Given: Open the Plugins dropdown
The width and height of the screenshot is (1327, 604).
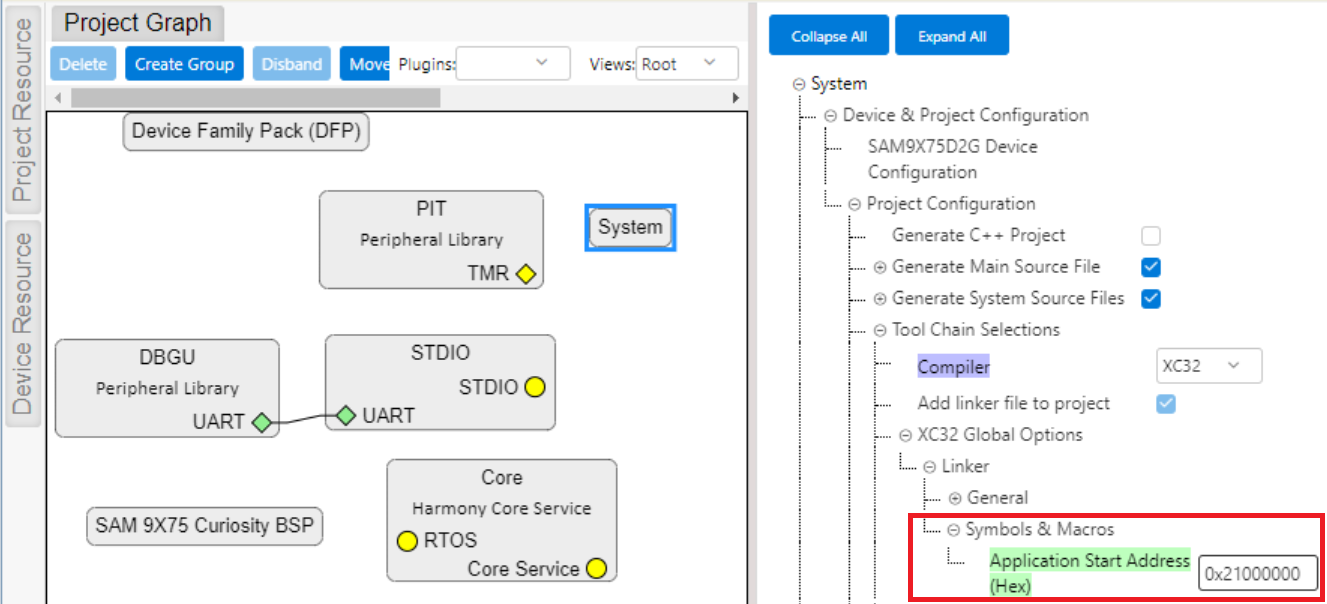Looking at the screenshot, I should pos(512,63).
